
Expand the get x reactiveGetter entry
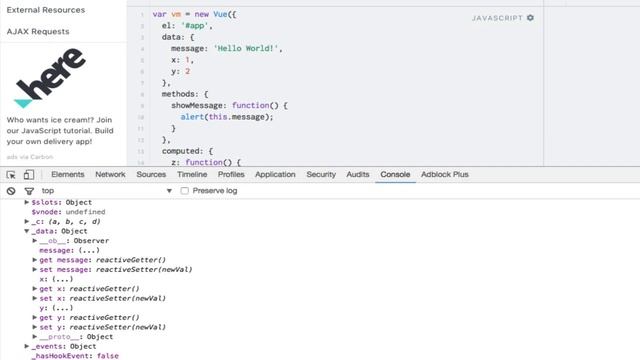[x=35, y=289]
